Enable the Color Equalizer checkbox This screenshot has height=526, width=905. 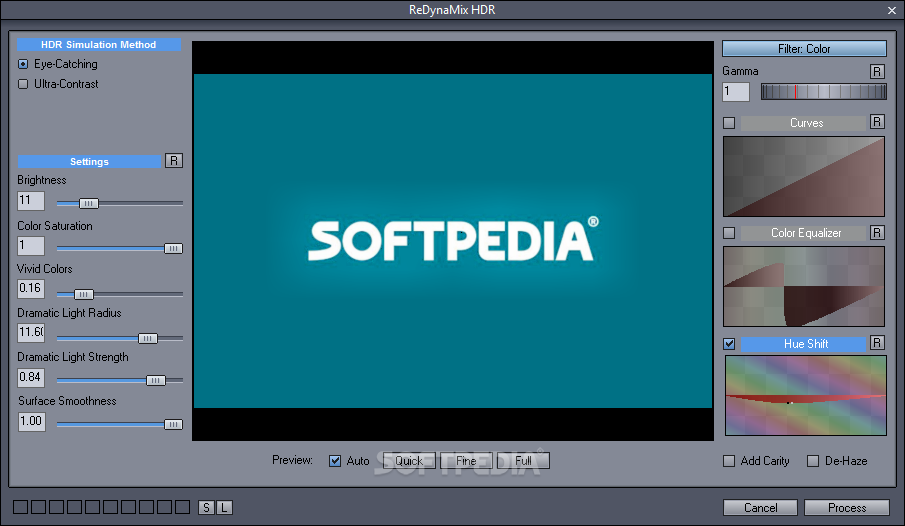pos(729,233)
